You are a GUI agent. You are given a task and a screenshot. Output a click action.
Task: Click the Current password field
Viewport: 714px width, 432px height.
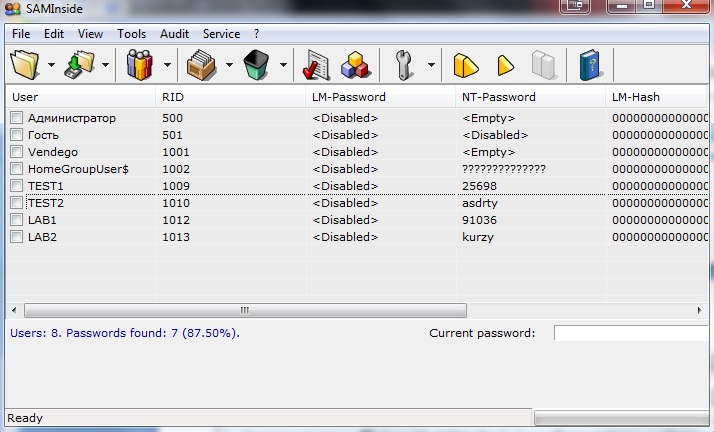pos(631,333)
